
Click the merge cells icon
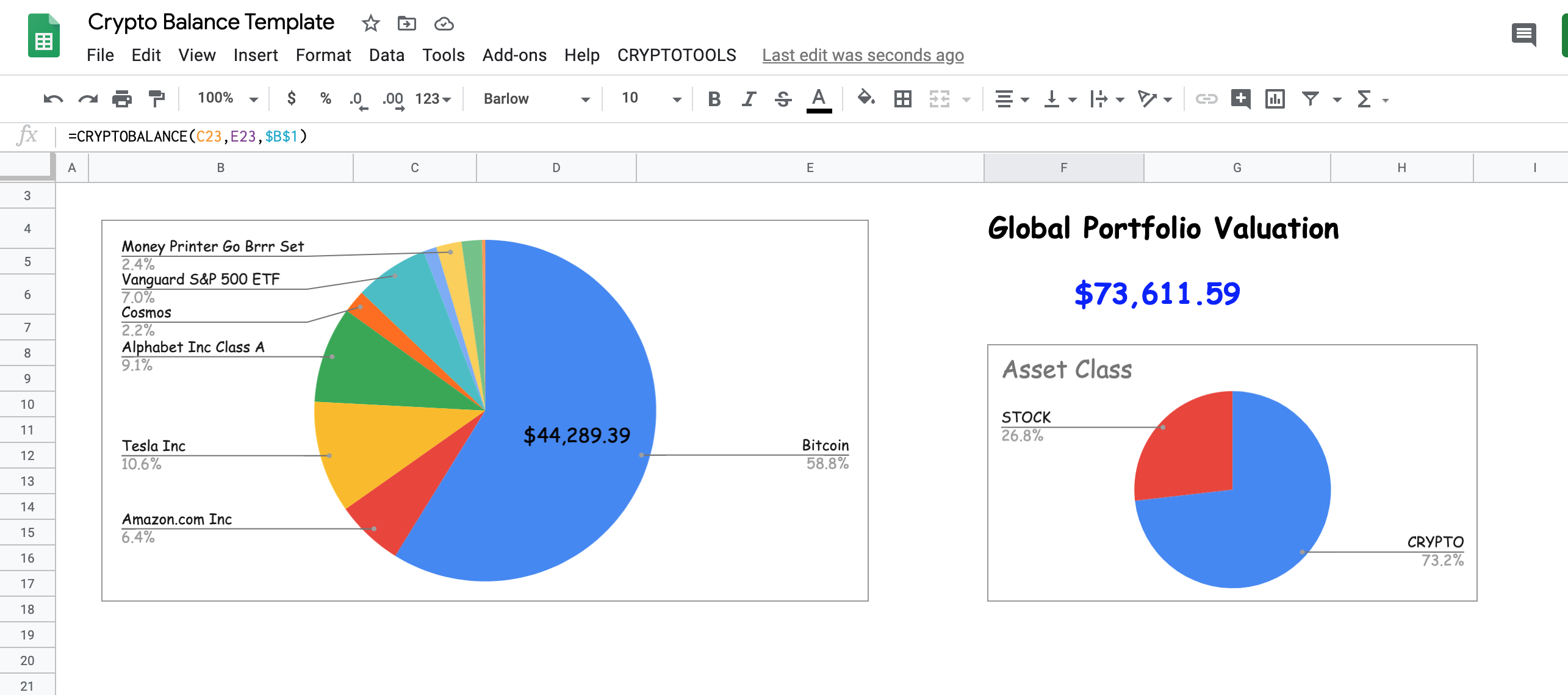tap(940, 99)
